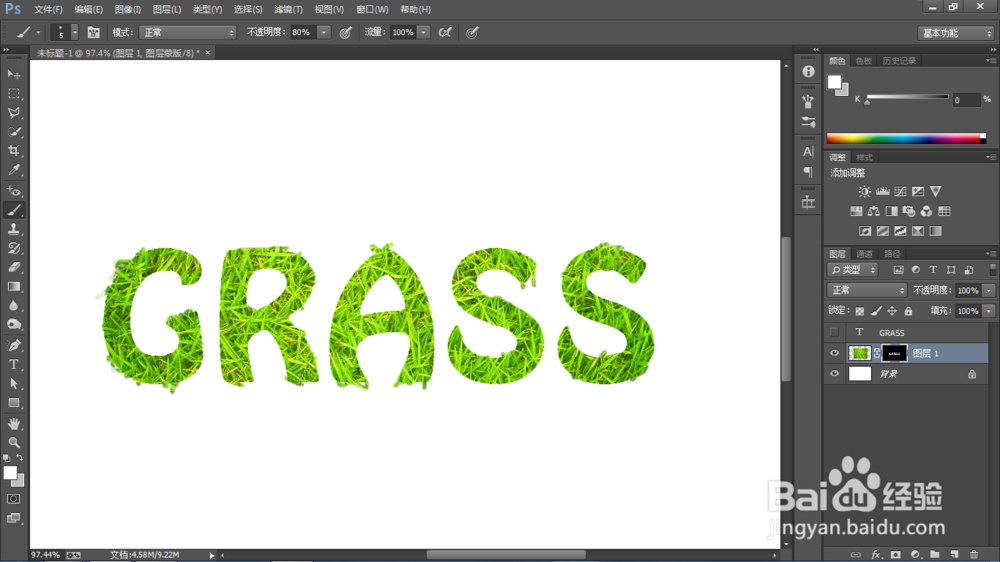The width and height of the screenshot is (1000, 562).
Task: Select the Dodge tool
Action: pos(13,325)
